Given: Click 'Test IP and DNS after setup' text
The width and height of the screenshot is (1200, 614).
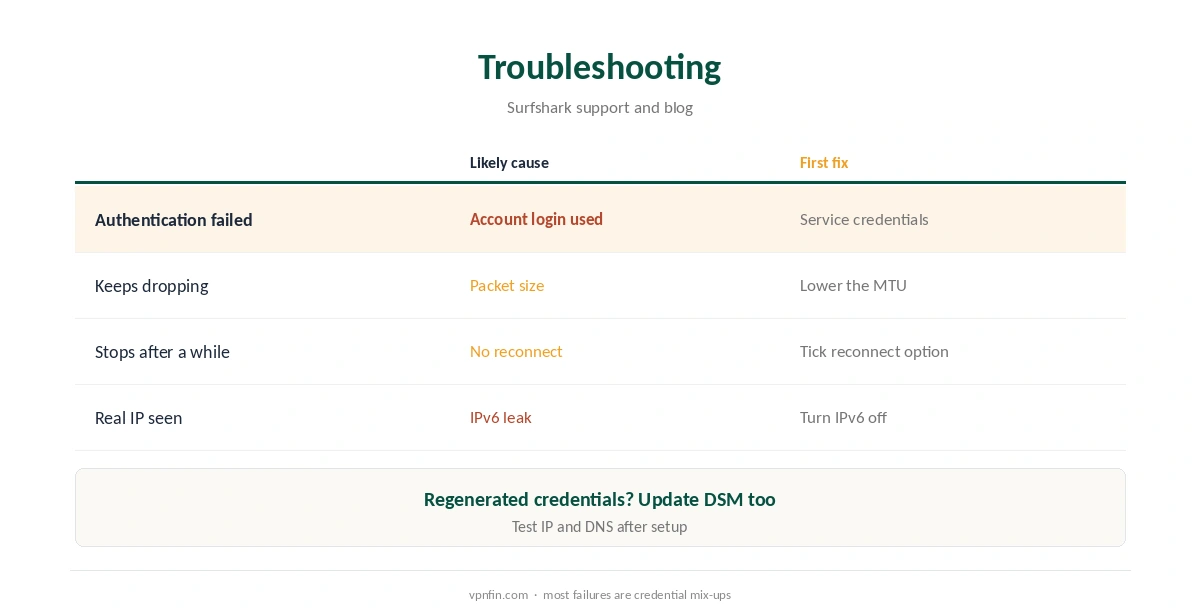Looking at the screenshot, I should click(x=599, y=526).
